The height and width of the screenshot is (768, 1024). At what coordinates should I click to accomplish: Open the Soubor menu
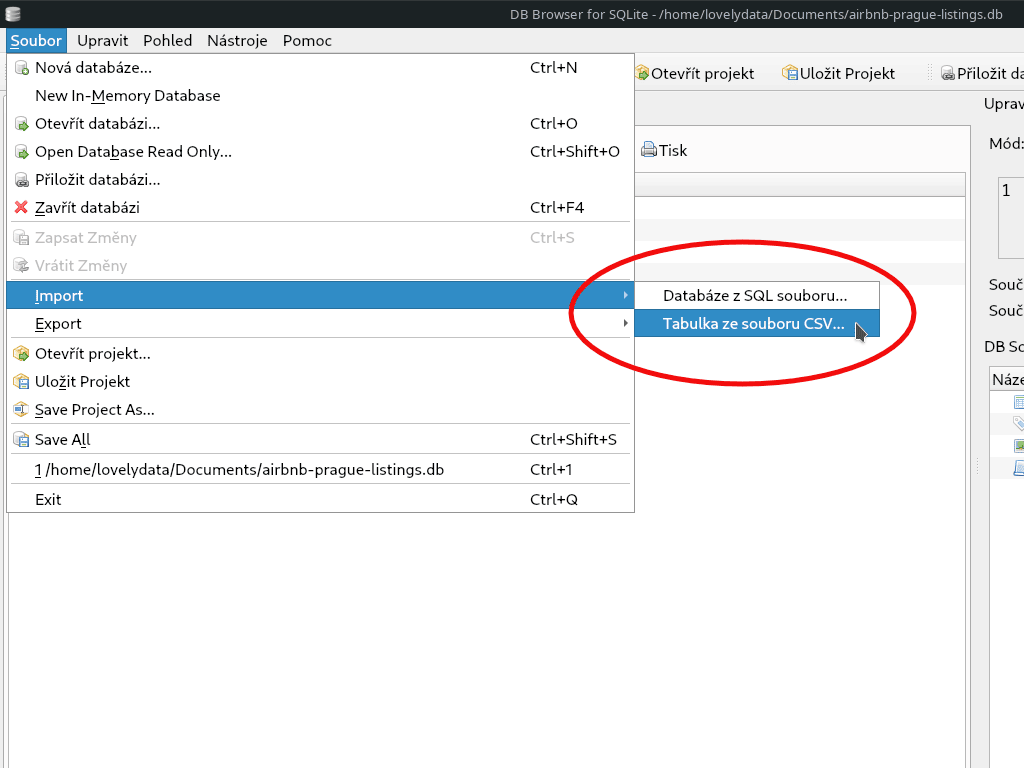coord(36,40)
